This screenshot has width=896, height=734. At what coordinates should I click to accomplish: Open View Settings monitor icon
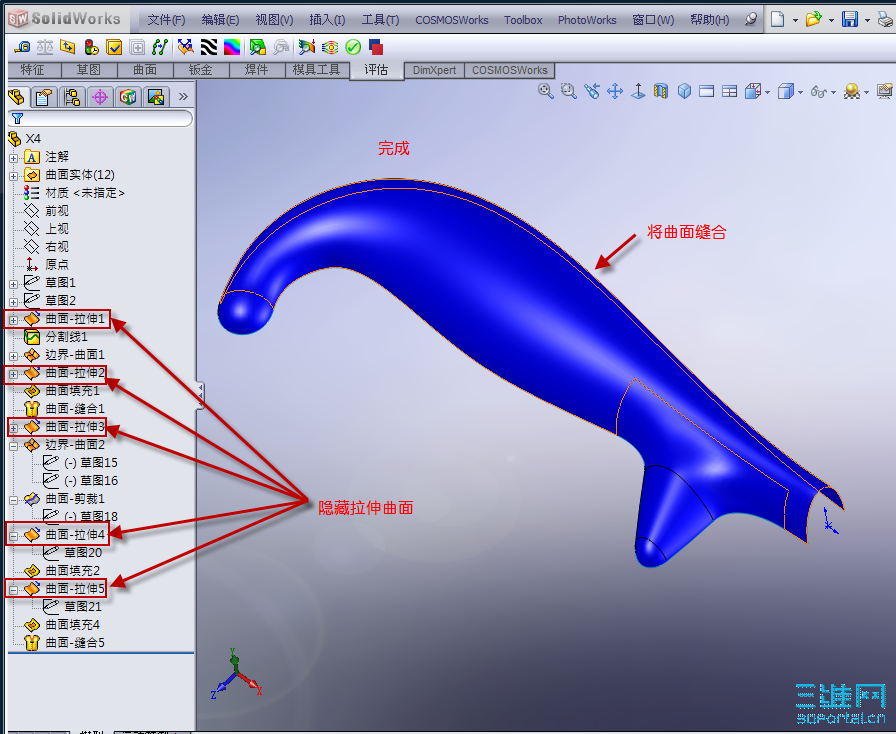pos(885,91)
